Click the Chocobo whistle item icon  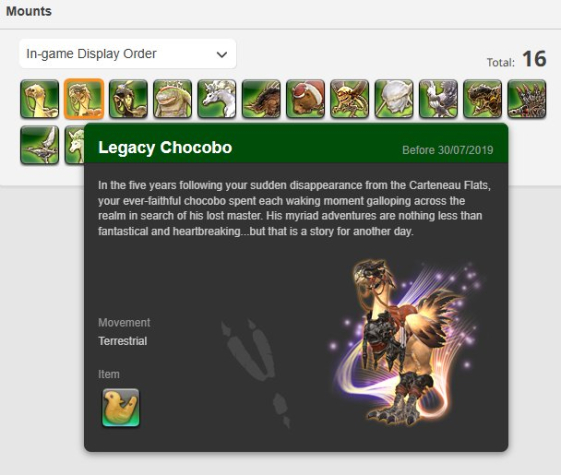[x=121, y=408]
